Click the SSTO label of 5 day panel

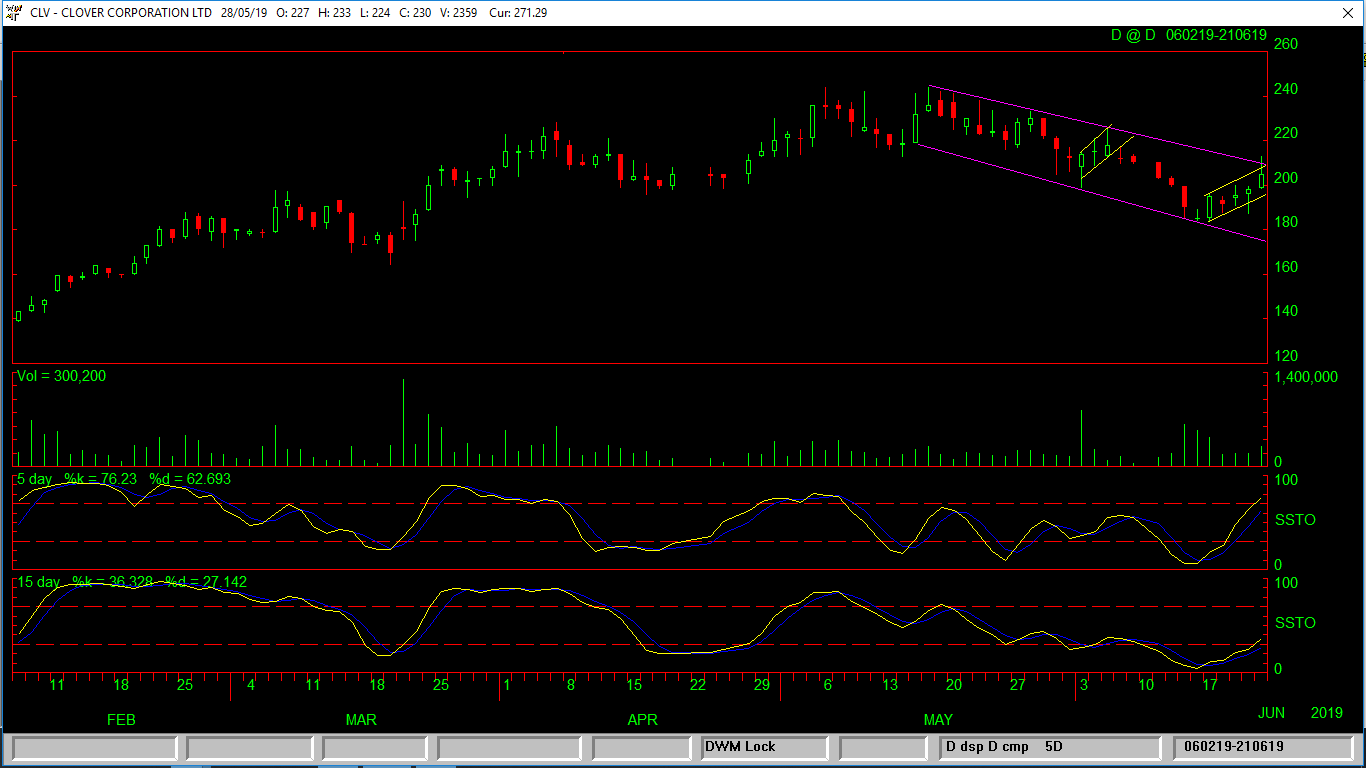[1295, 520]
